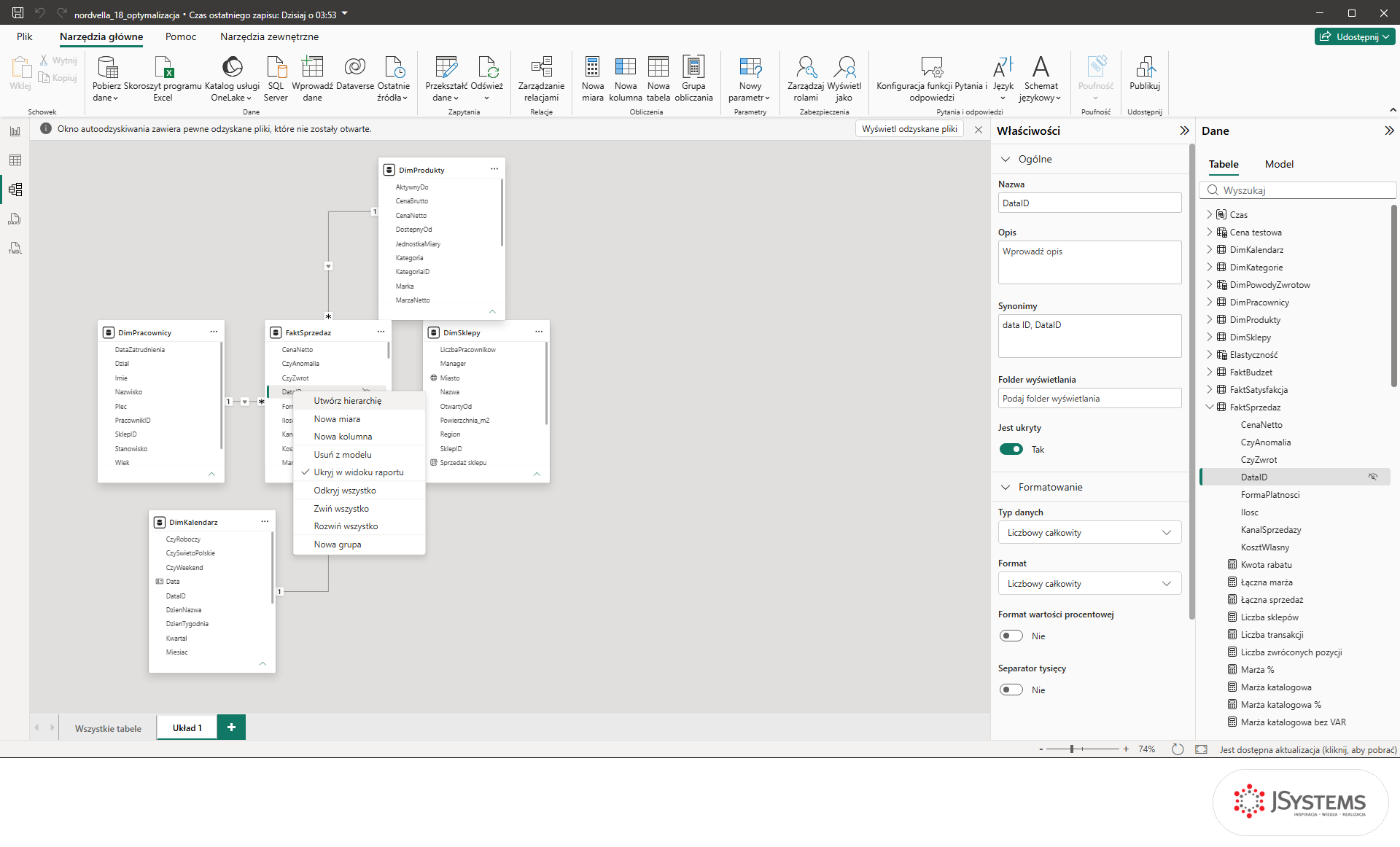Open Skoroszyt programu Excel data source
The image size is (1400, 847).
coord(163,79)
